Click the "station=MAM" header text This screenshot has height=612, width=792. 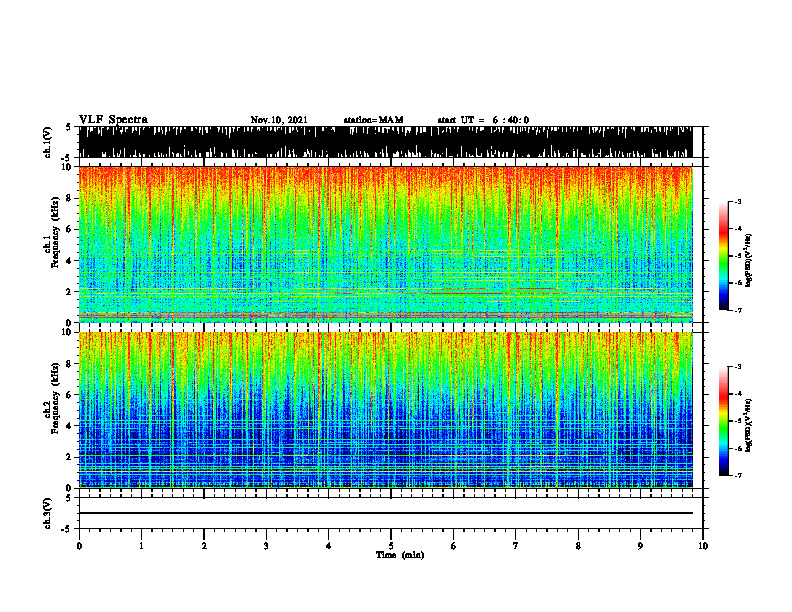373,120
